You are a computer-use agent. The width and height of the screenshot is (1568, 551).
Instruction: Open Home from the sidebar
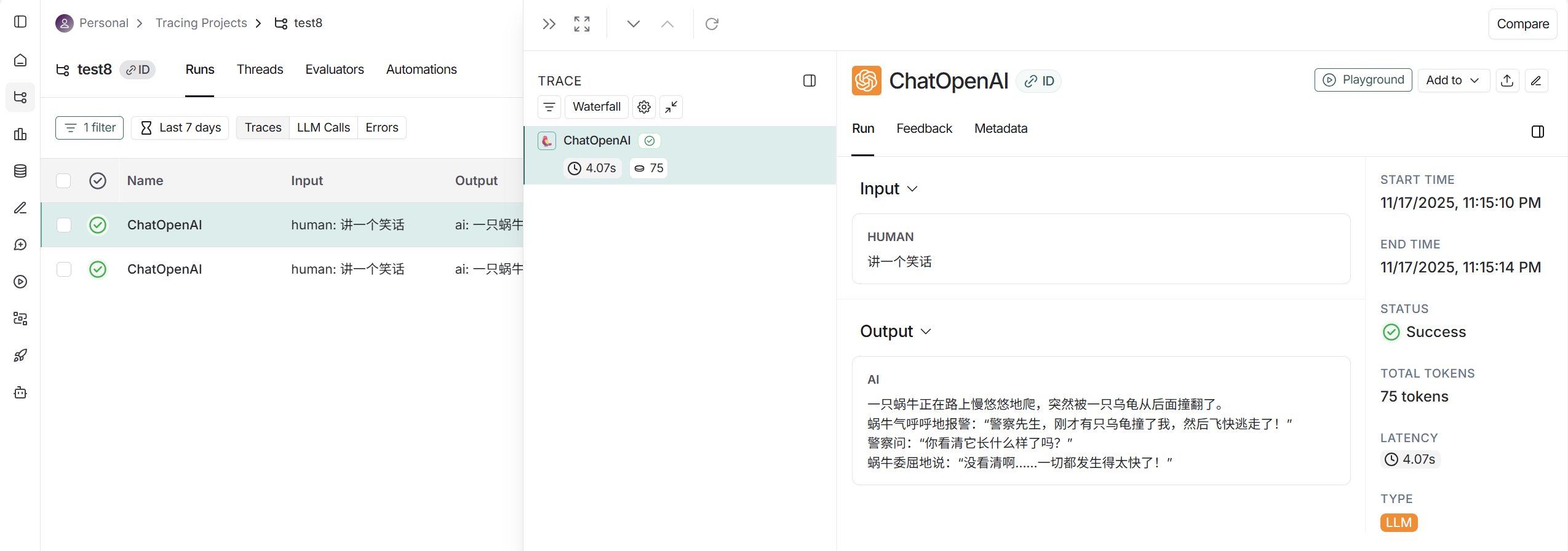[20, 60]
